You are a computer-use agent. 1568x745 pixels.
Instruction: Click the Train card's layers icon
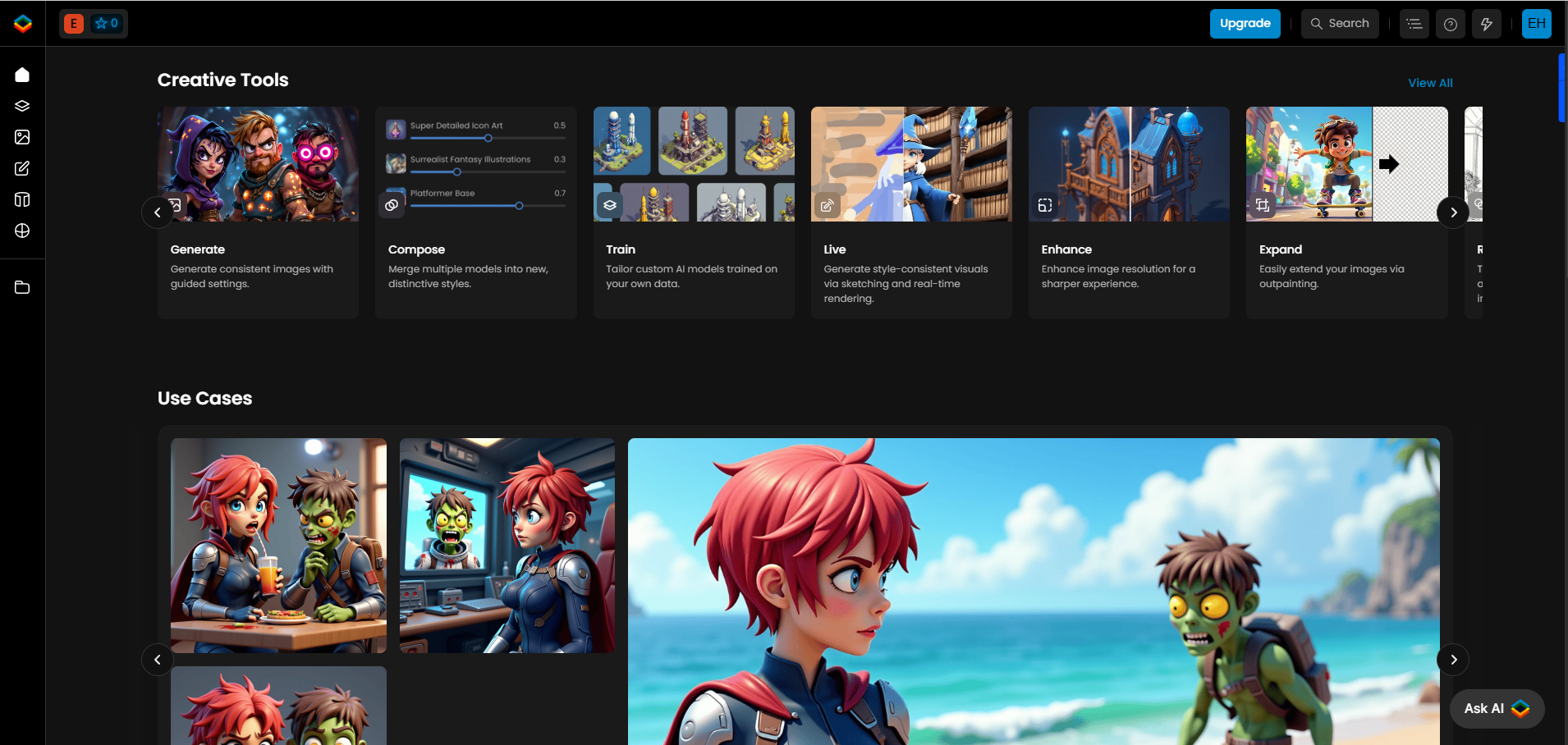click(x=609, y=205)
